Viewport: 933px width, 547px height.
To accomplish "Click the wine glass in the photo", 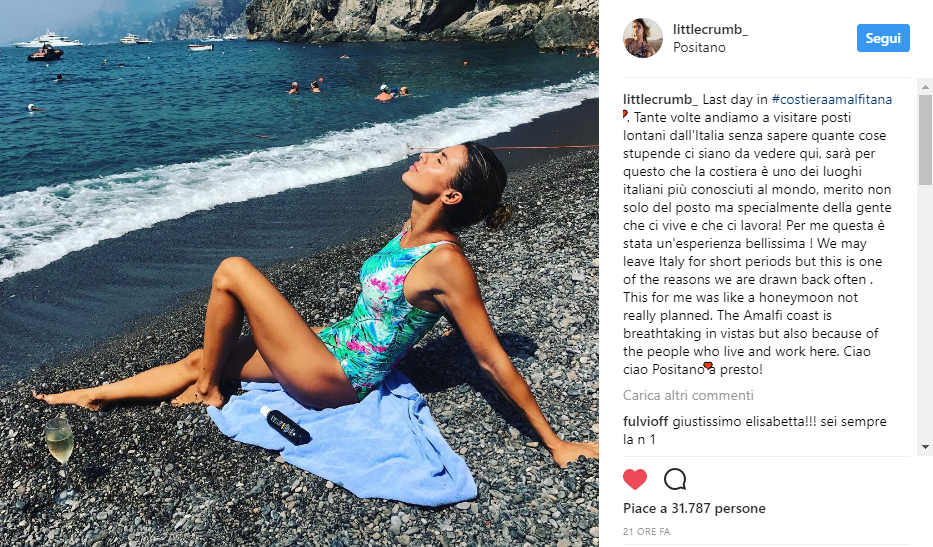I will point(60,458).
